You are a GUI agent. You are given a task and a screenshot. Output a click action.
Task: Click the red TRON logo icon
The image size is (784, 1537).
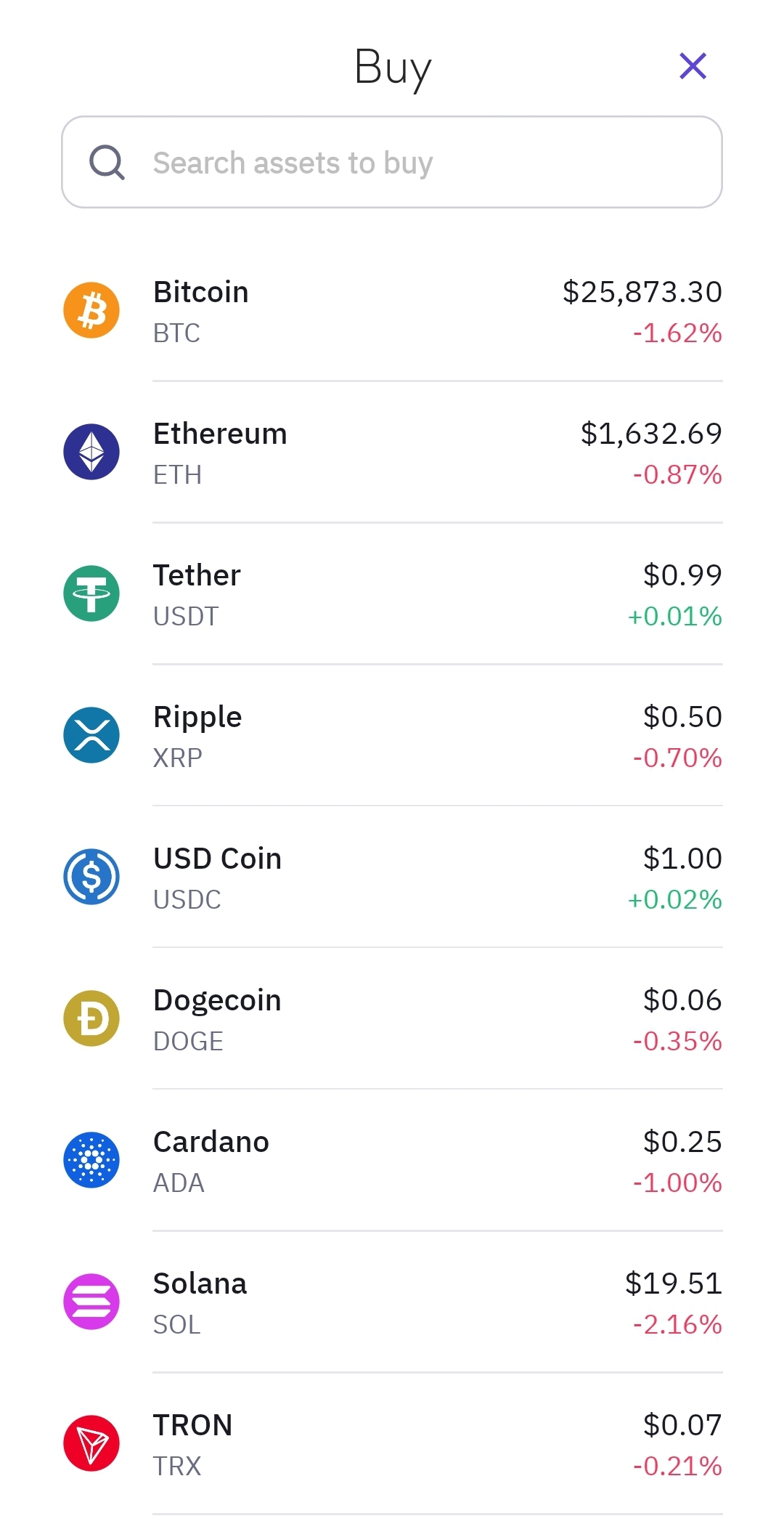click(91, 1443)
